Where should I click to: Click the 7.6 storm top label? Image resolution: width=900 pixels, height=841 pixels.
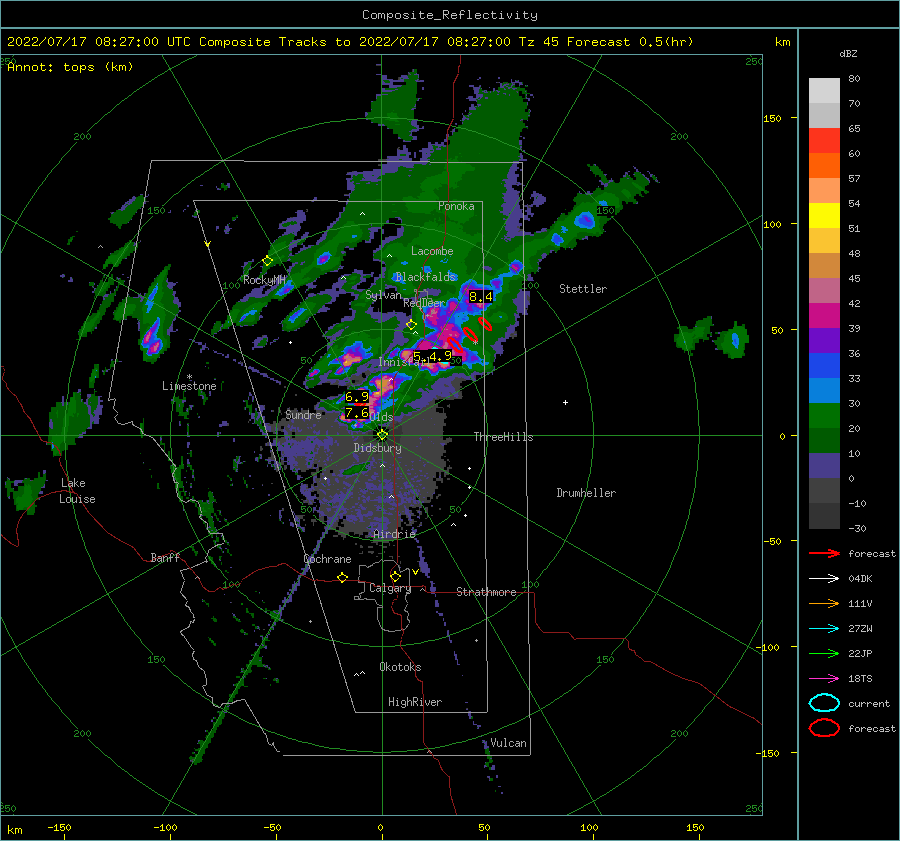356,413
